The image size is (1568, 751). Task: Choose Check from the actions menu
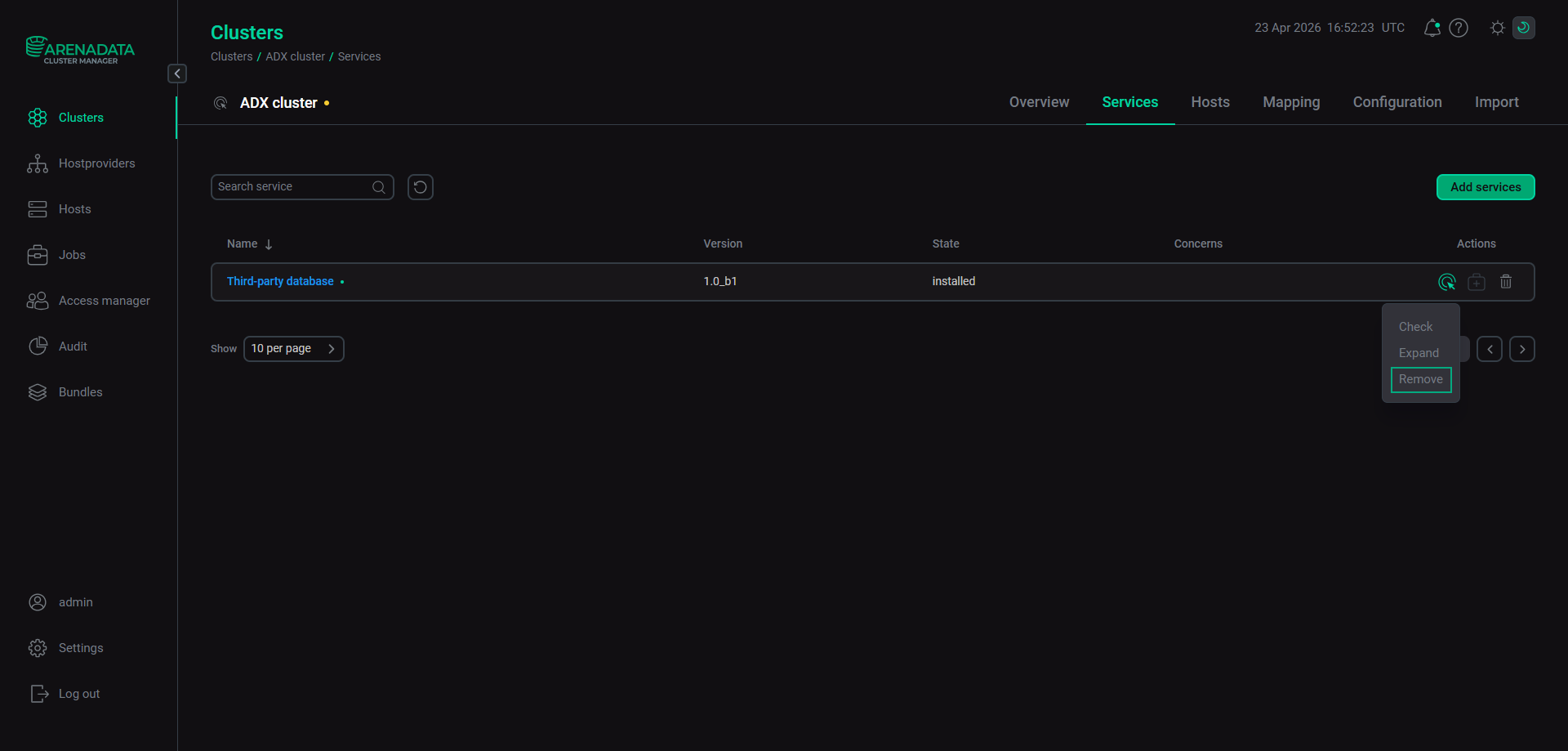click(x=1416, y=327)
